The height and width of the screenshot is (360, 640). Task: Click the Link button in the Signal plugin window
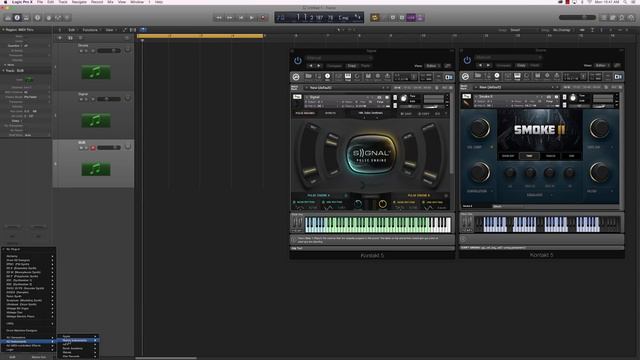pos(448,66)
